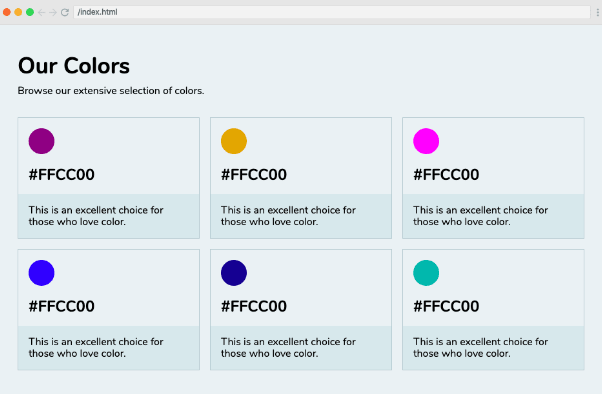This screenshot has height=394, width=602.
Task: Click #FFCC00 heading in orange card
Action: [254, 175]
